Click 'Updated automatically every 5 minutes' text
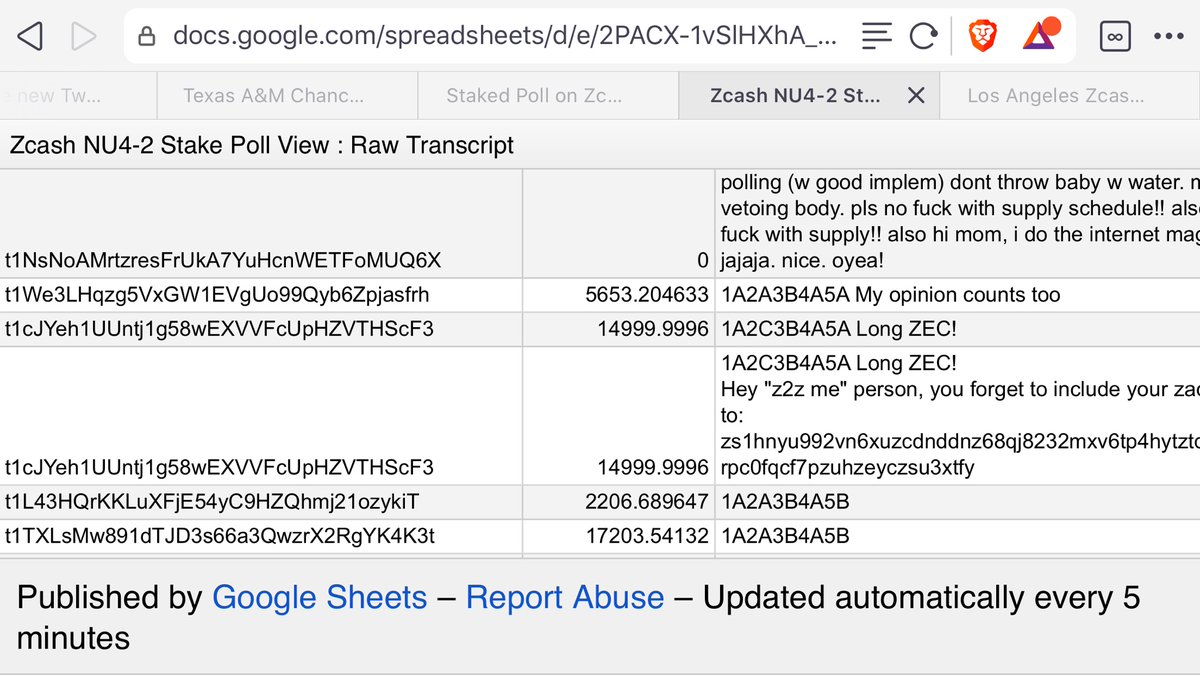Screen dimensions: 1200x675 (x=578, y=618)
